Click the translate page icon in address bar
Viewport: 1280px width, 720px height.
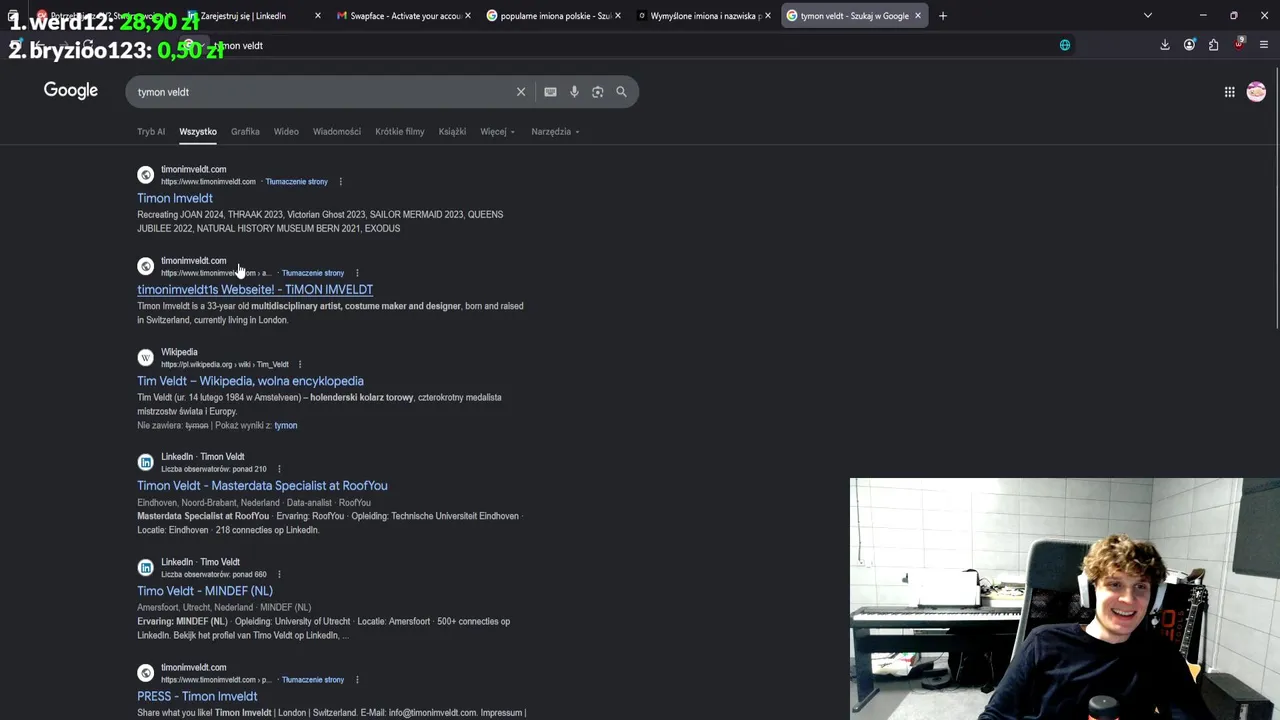1065,45
